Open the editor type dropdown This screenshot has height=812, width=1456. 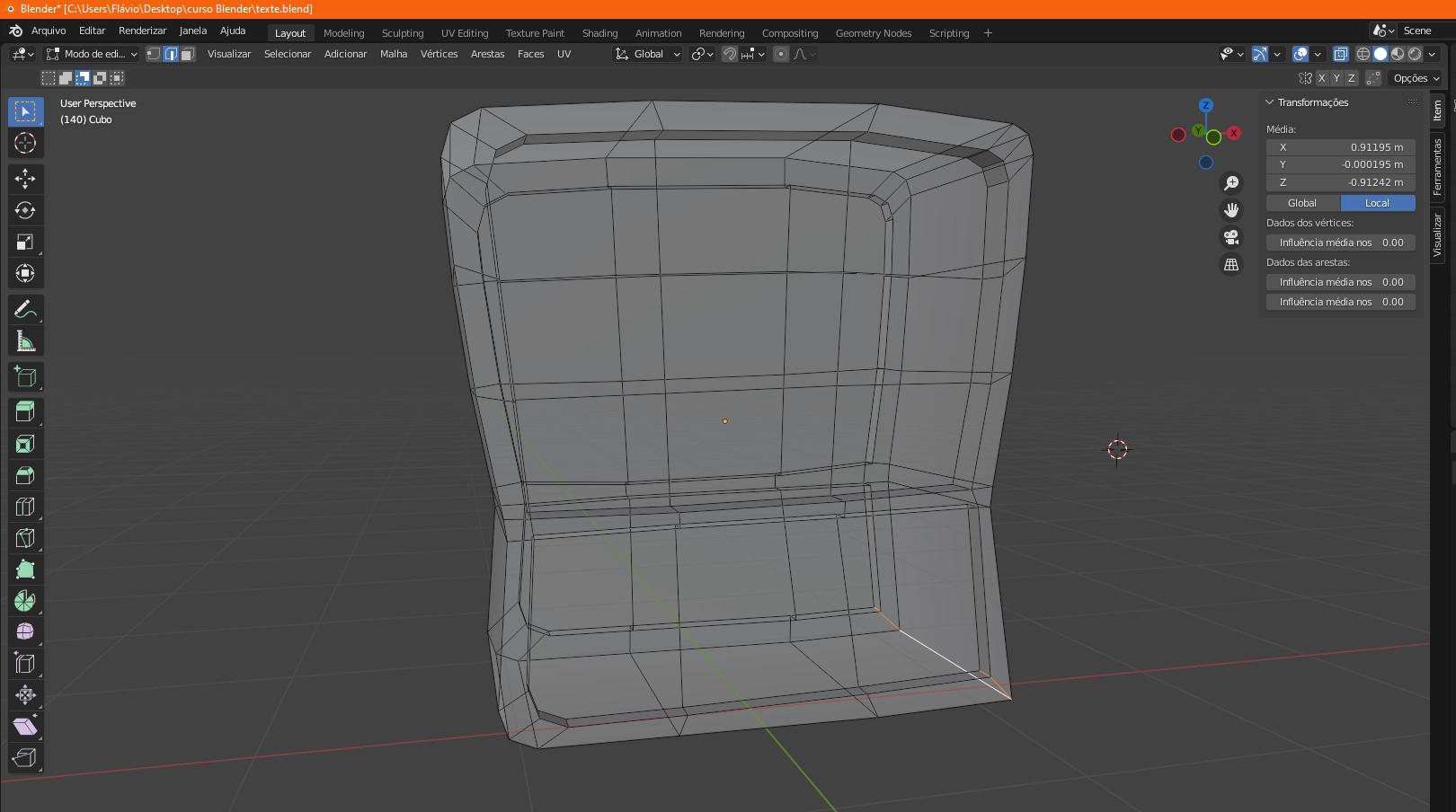click(x=22, y=54)
